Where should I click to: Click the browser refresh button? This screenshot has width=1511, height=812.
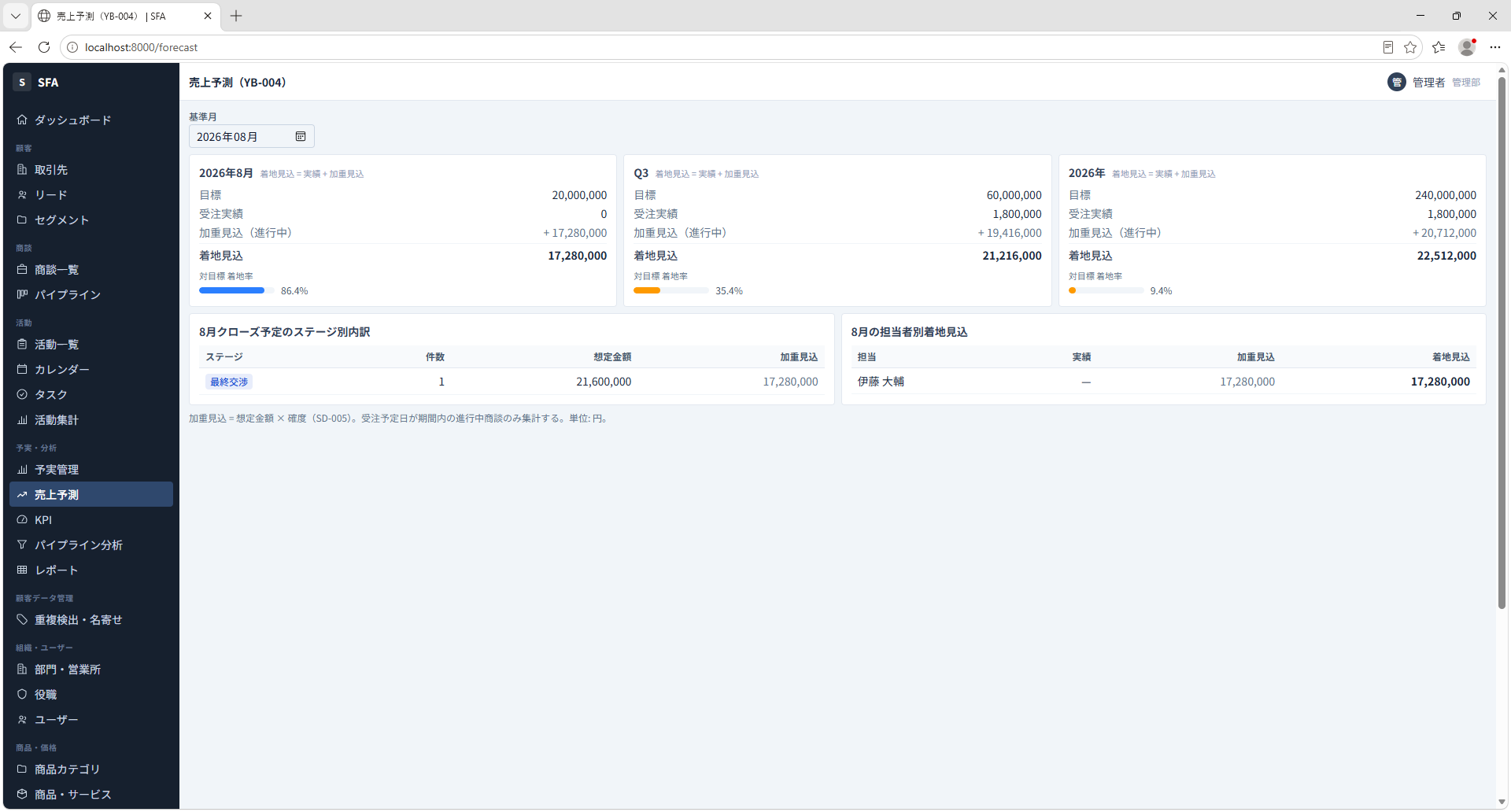[x=44, y=47]
